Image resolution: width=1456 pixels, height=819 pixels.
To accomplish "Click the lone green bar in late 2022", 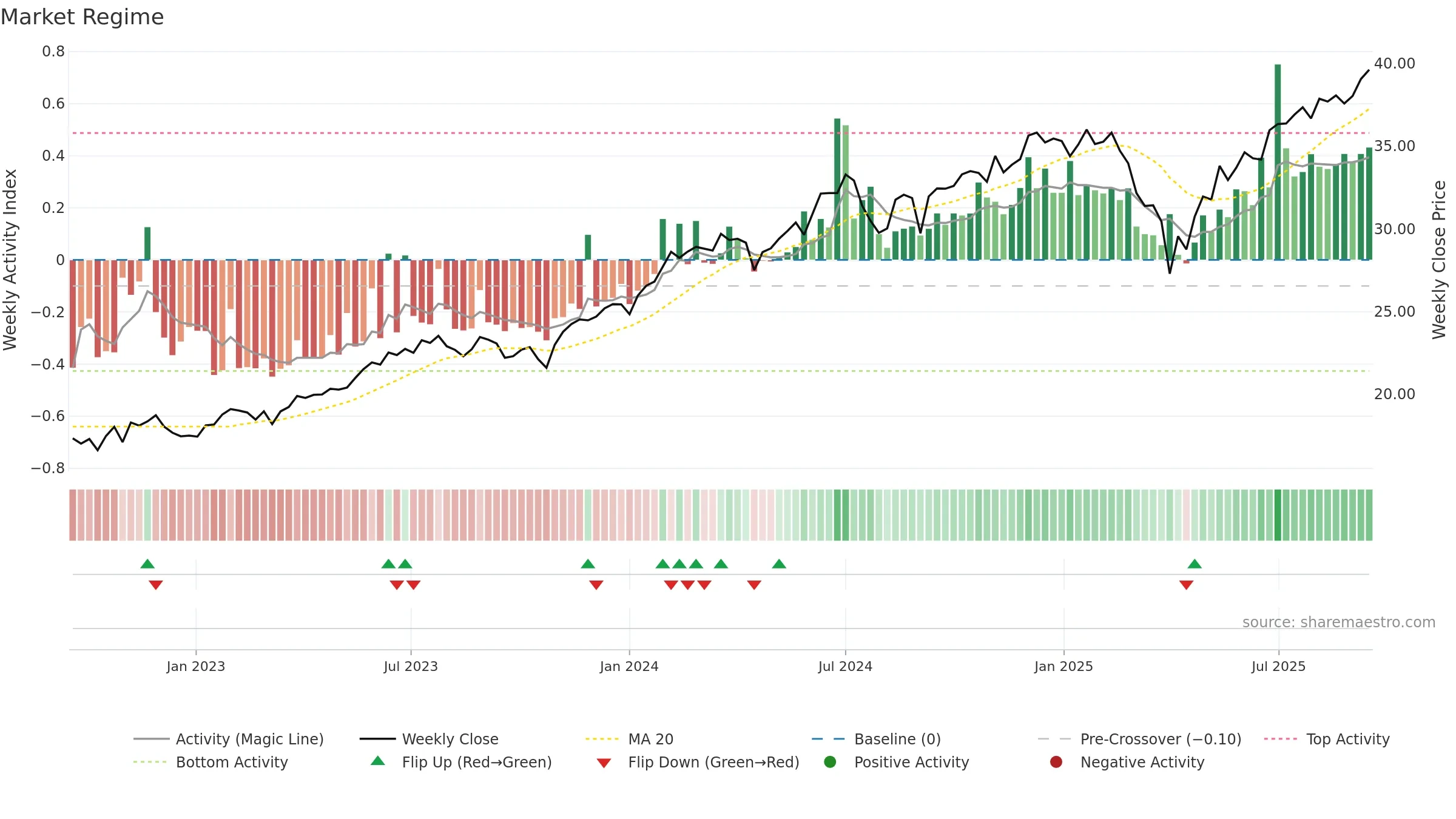I will pyautogui.click(x=147, y=243).
